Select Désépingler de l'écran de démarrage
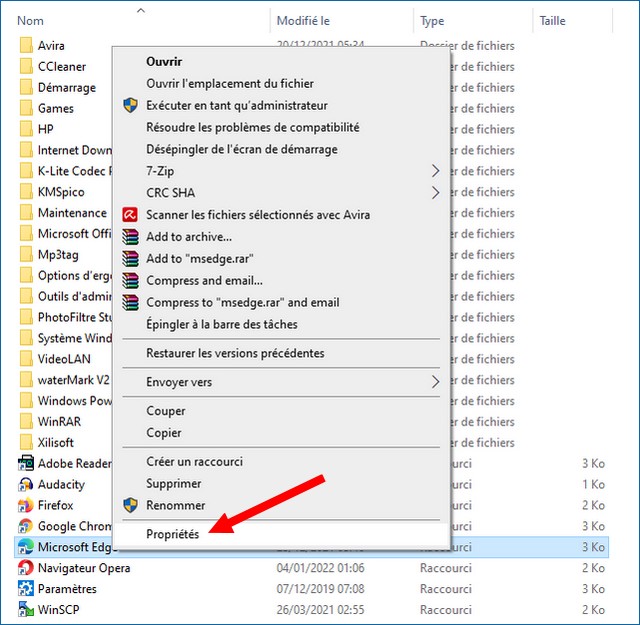This screenshot has width=640, height=625. point(242,149)
